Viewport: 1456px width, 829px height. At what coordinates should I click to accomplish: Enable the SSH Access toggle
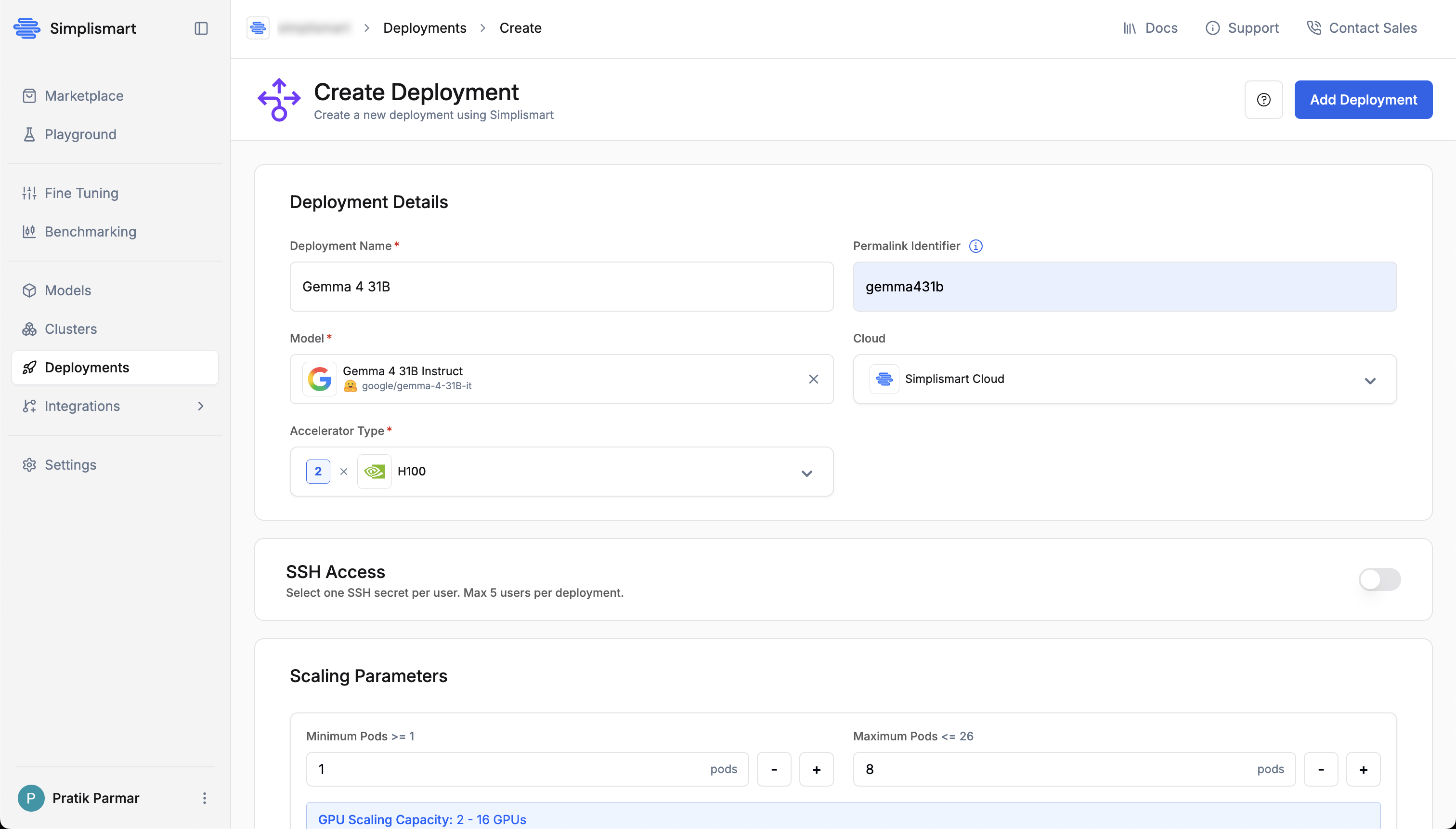(x=1379, y=579)
